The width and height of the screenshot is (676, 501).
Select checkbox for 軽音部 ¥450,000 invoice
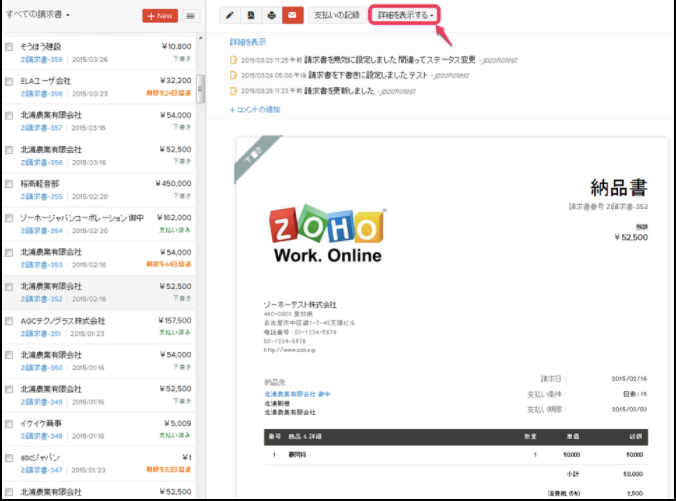[x=9, y=184]
